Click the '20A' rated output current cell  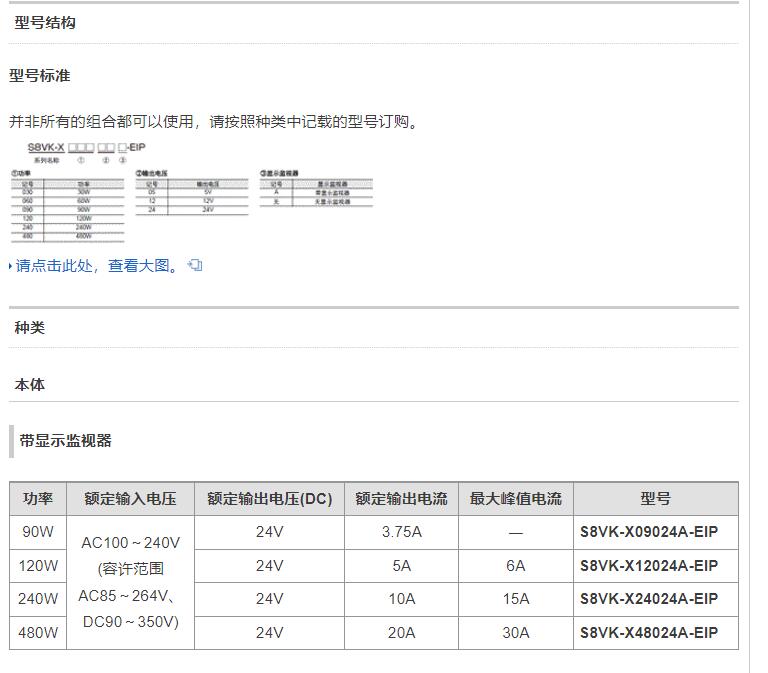click(x=401, y=633)
